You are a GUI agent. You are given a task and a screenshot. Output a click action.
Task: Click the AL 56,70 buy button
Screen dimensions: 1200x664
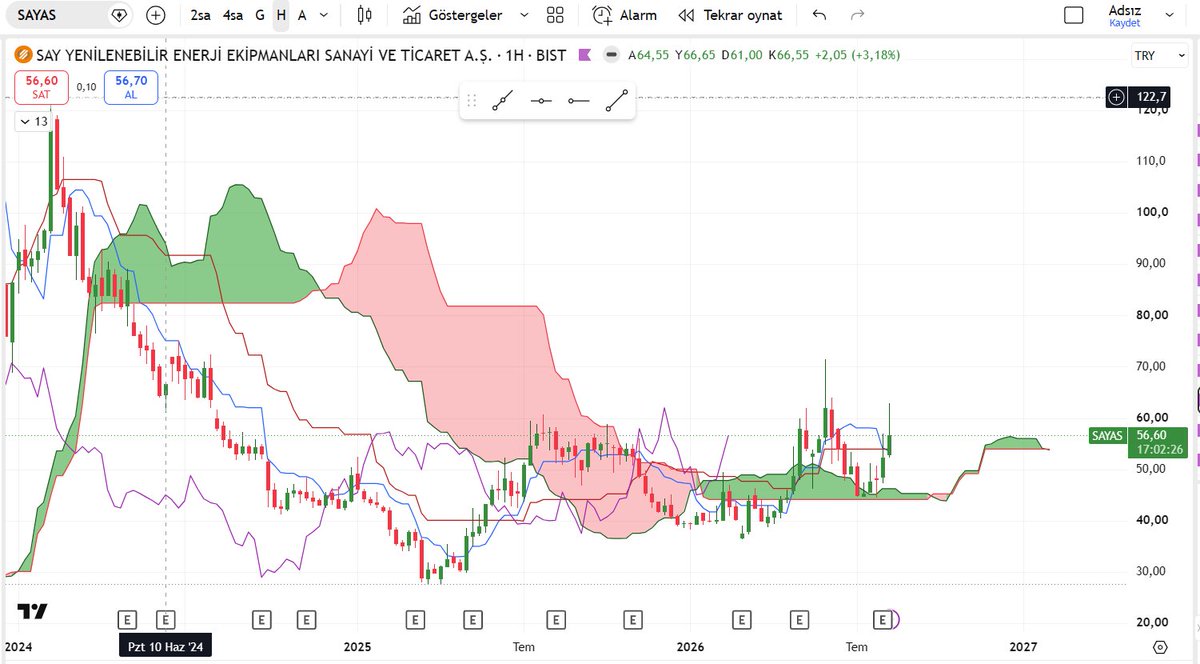tap(131, 87)
